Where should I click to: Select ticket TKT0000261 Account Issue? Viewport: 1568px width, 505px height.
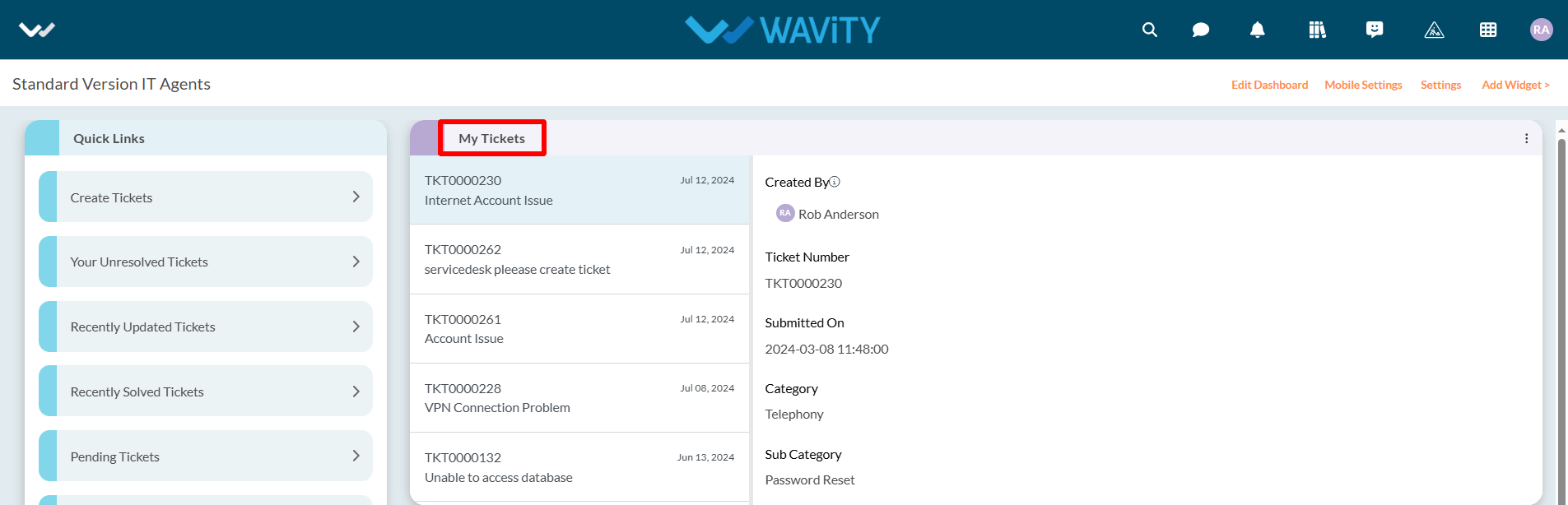click(579, 328)
